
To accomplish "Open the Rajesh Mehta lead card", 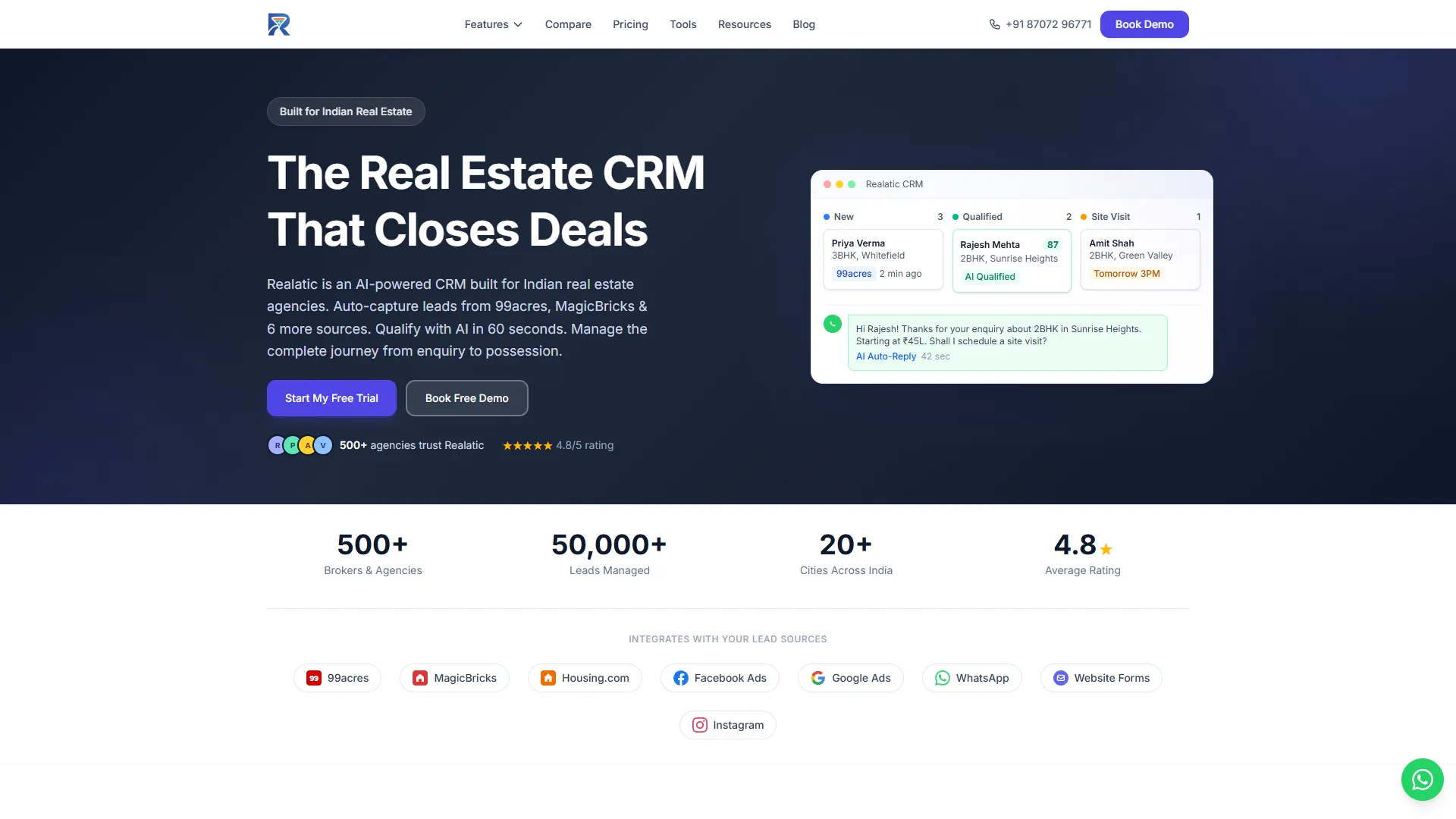I will (x=1012, y=261).
